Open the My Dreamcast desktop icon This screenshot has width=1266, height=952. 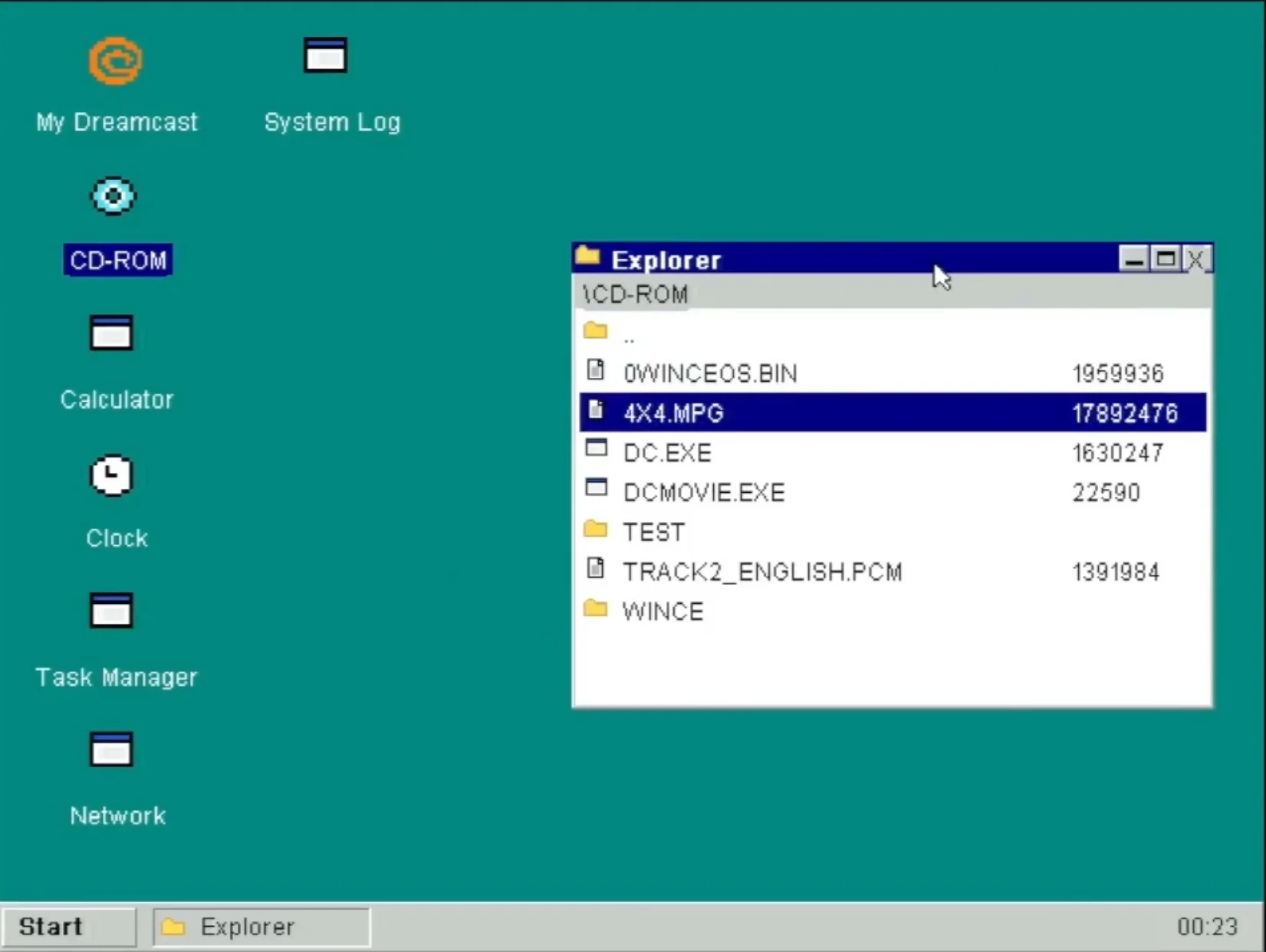(115, 61)
